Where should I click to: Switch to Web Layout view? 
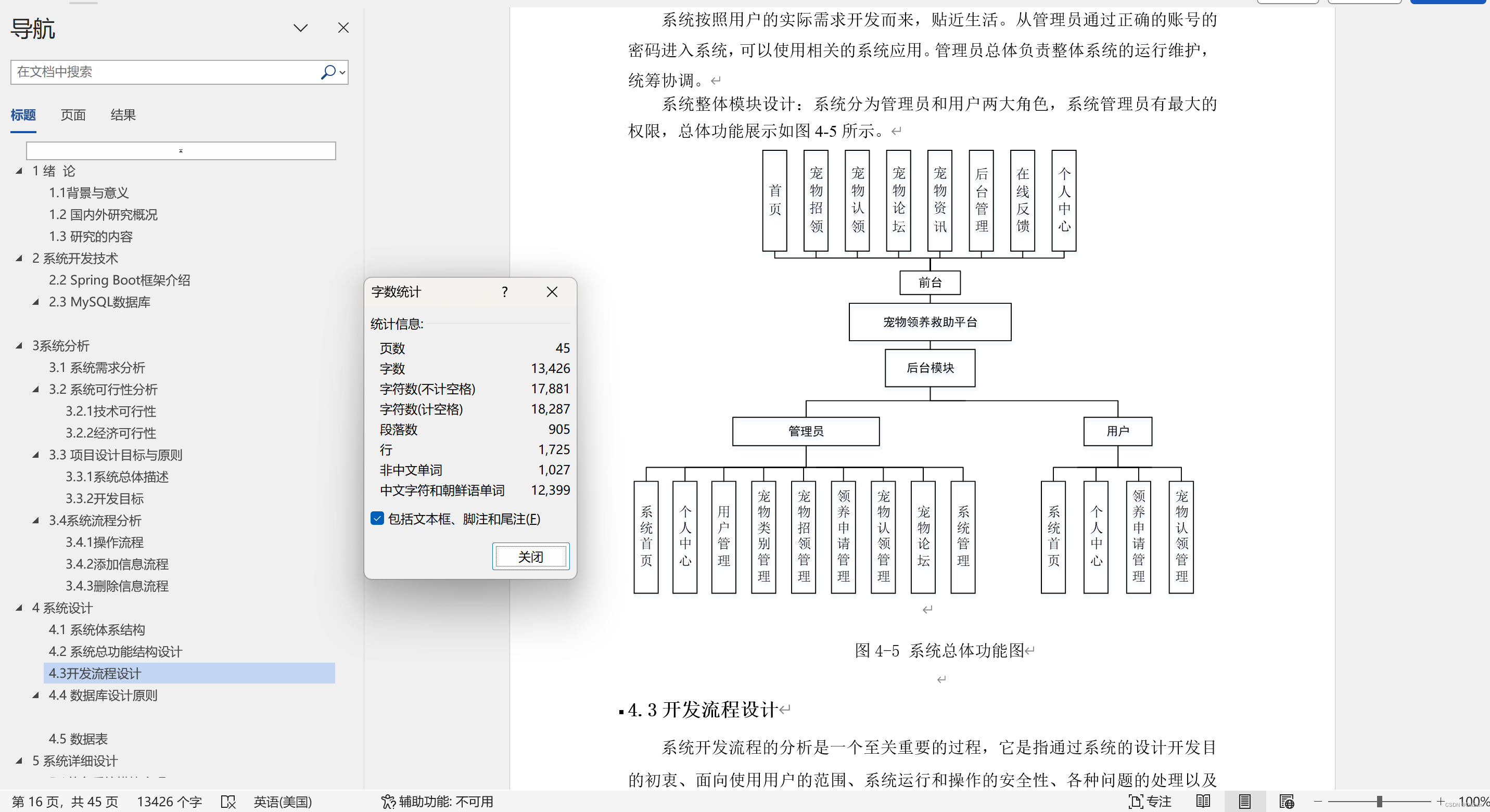pos(1287,802)
